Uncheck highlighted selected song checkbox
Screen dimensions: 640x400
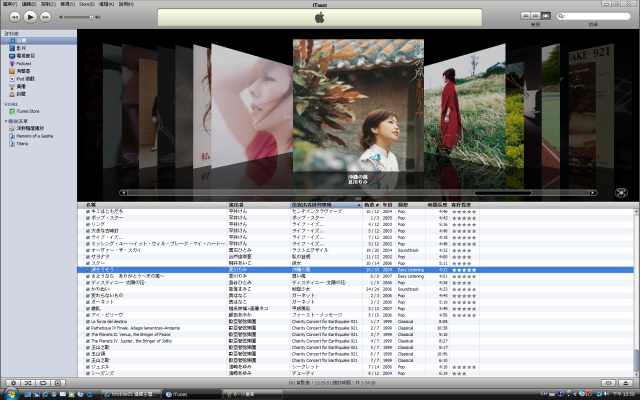pos(88,270)
